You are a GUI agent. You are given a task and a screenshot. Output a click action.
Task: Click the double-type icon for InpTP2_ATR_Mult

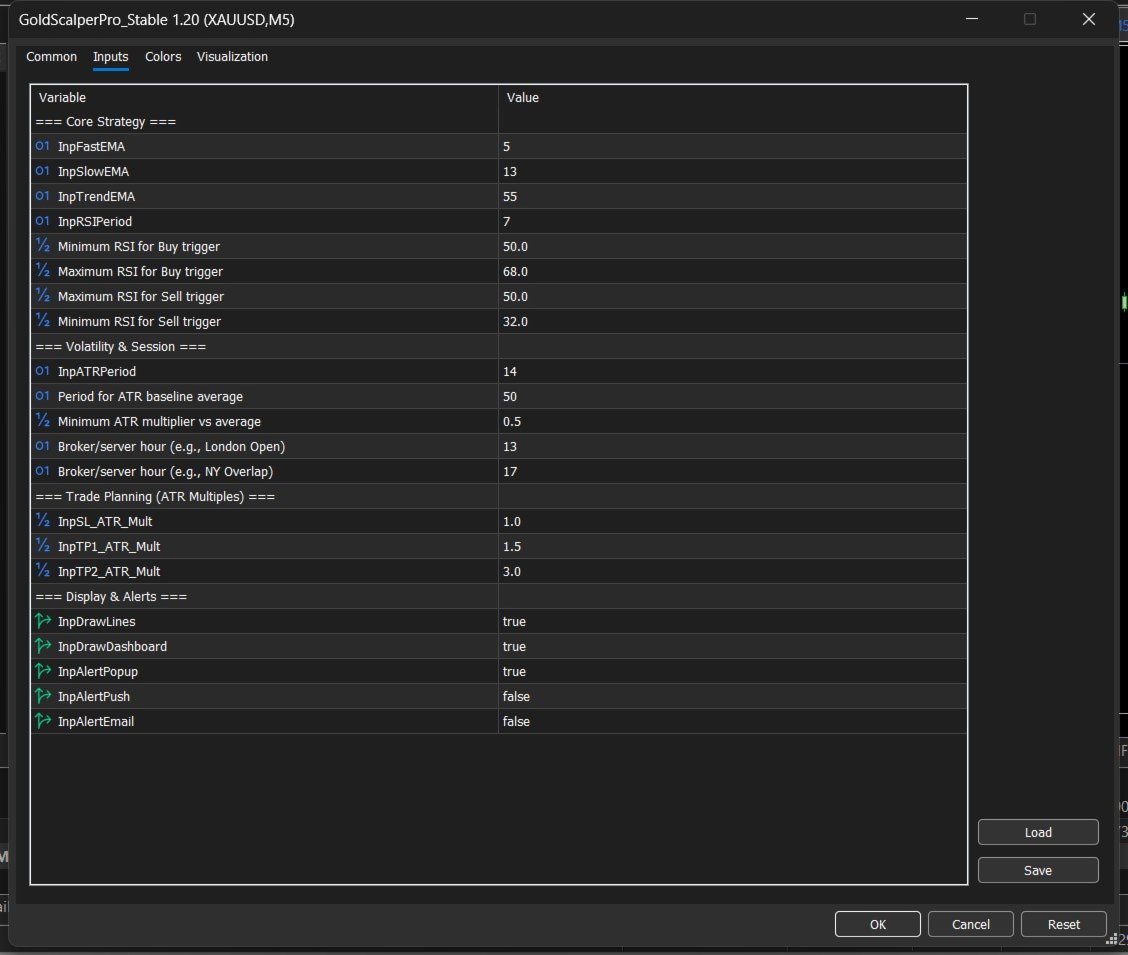click(x=42, y=571)
